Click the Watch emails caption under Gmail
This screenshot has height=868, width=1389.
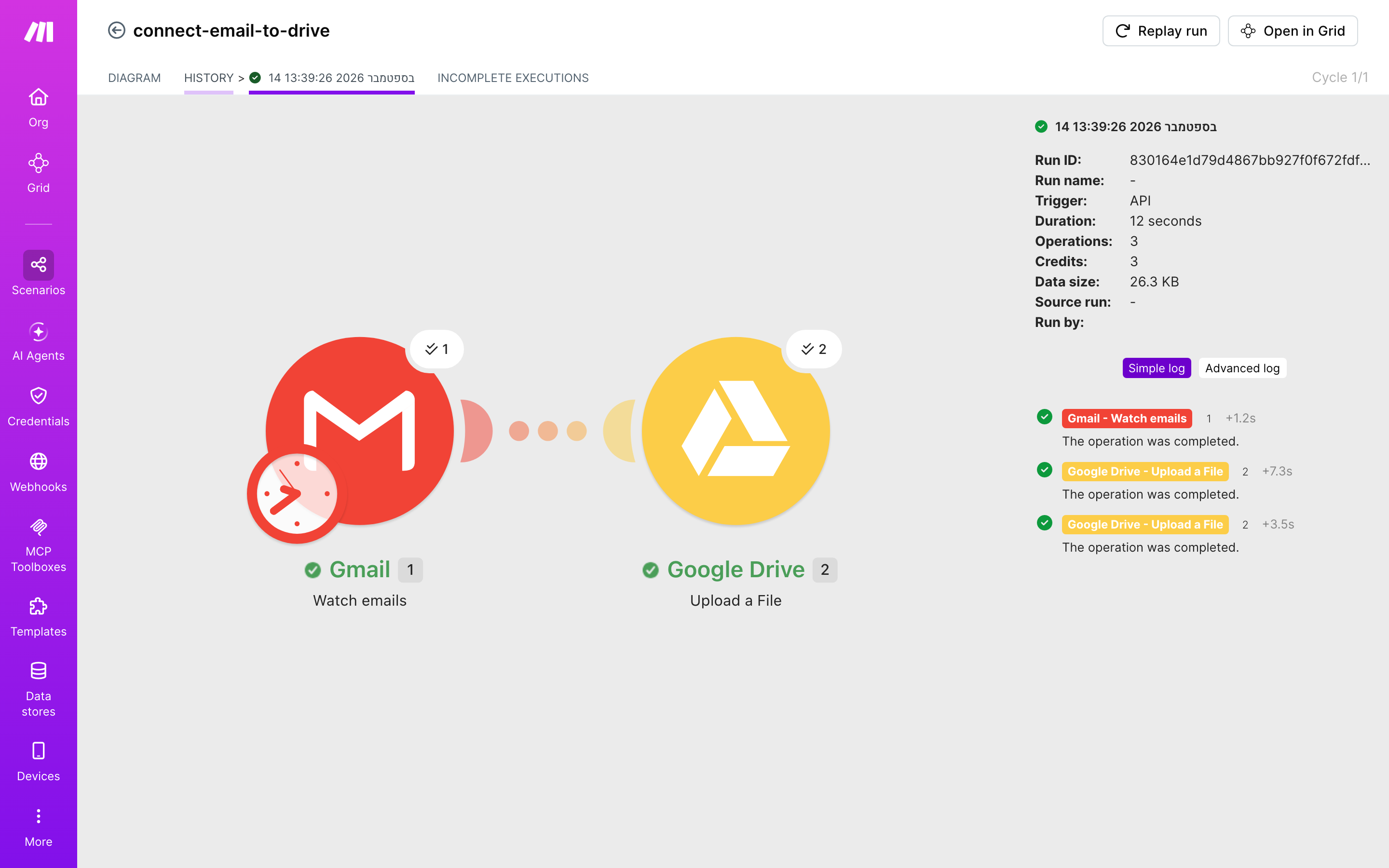[360, 600]
